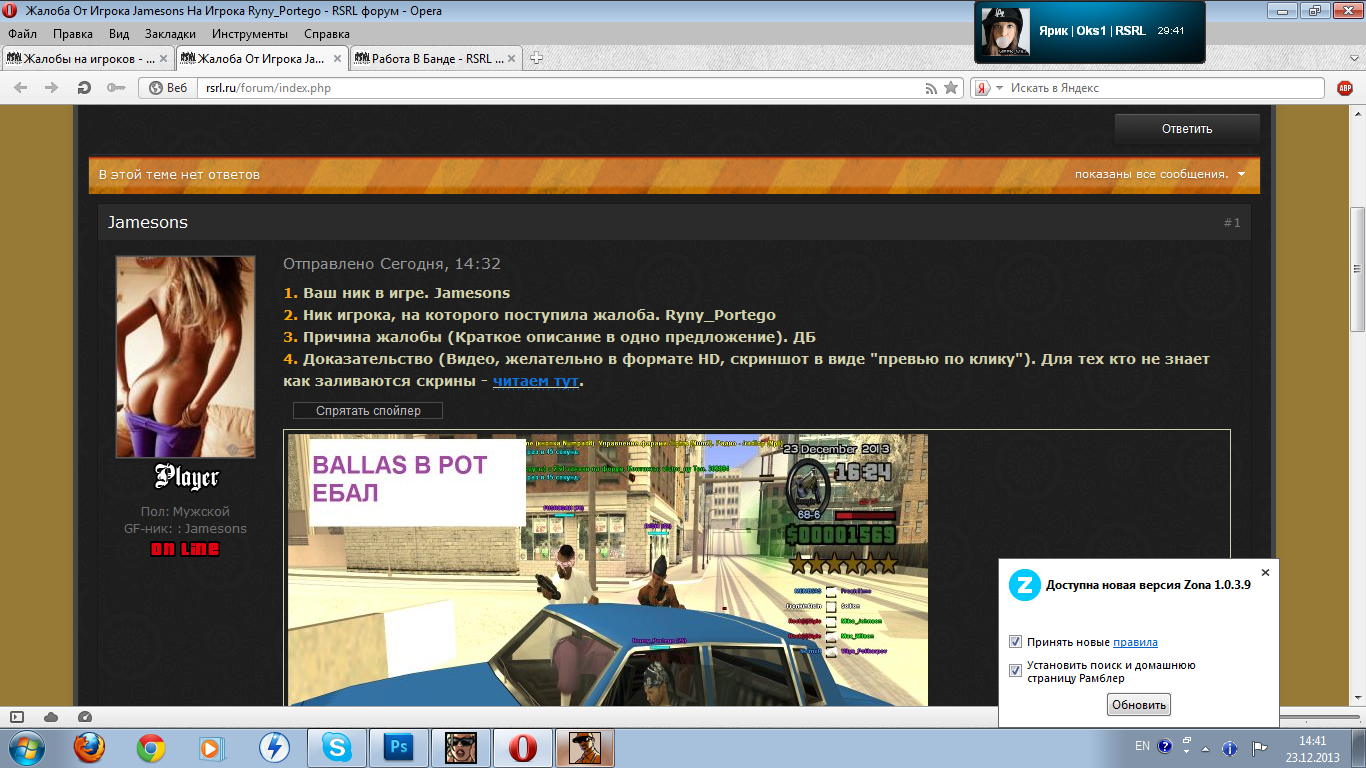Click the page vertical scrollbar
Image resolution: width=1366 pixels, height=768 pixels.
[1357, 270]
